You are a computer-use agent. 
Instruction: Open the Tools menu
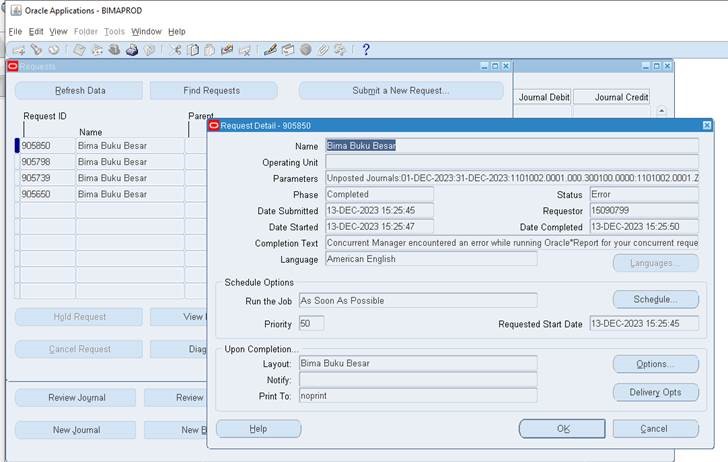[114, 32]
